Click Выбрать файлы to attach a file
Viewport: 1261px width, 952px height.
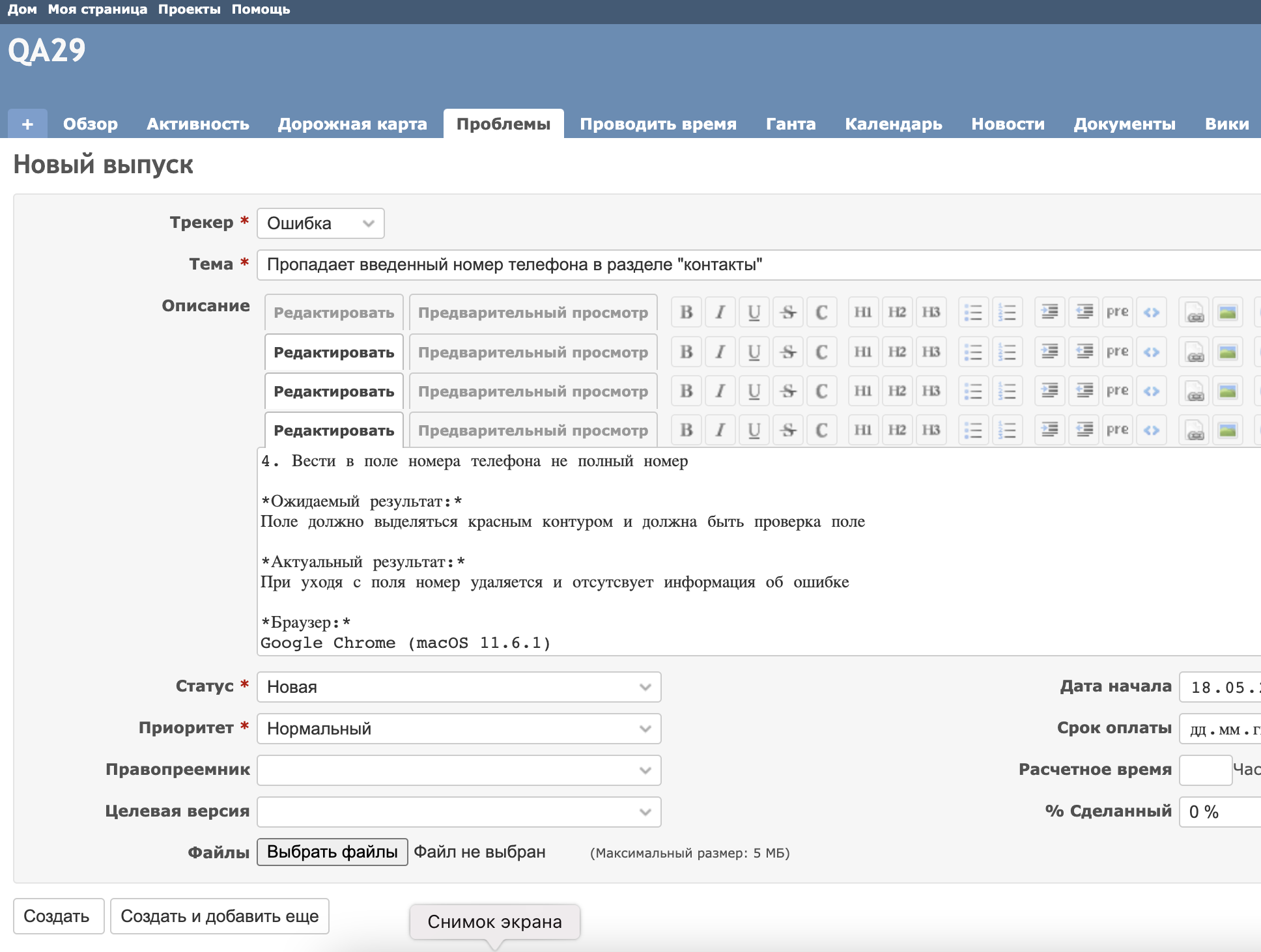click(x=332, y=852)
